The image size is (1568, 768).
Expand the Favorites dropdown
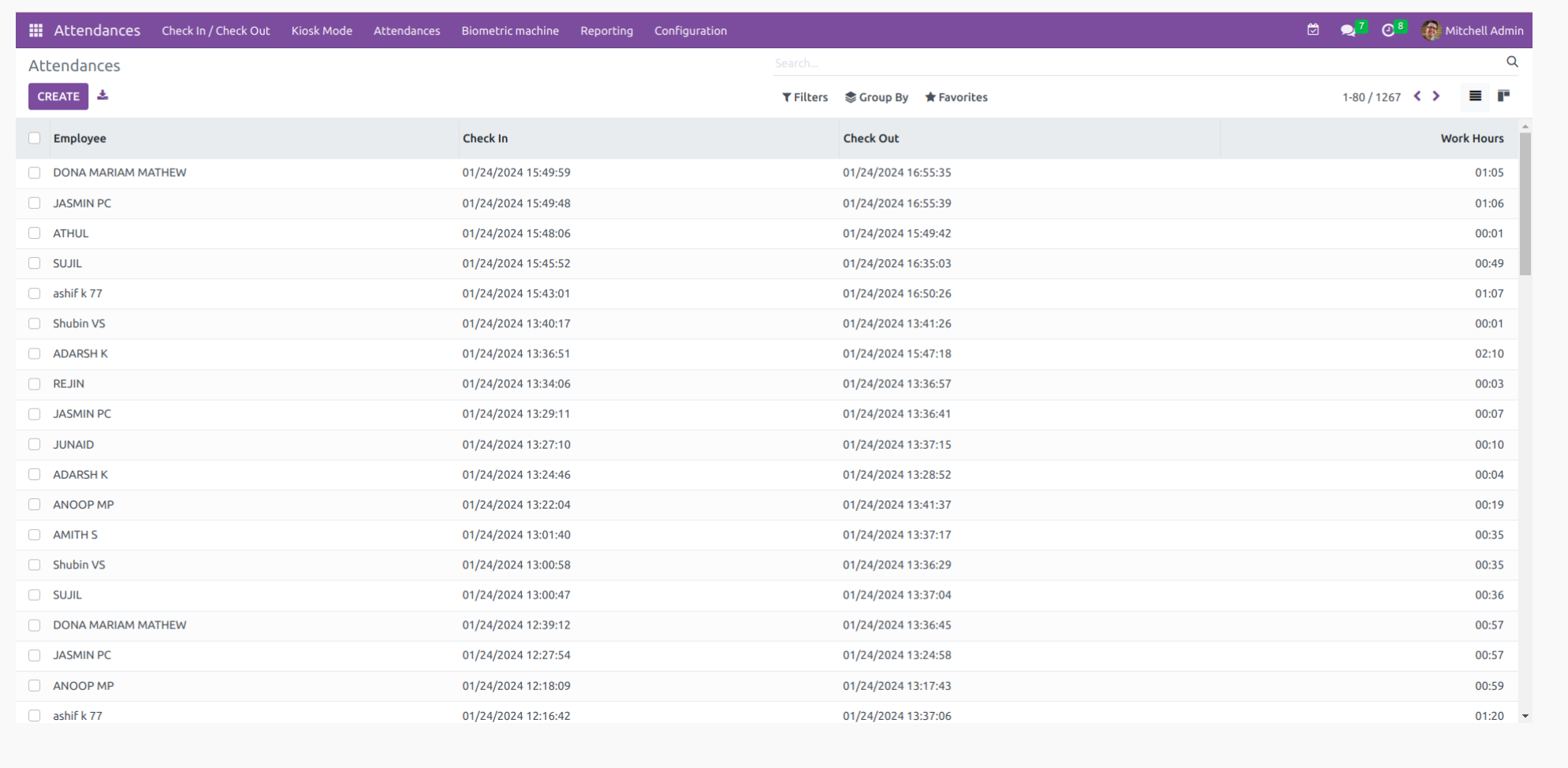point(955,97)
